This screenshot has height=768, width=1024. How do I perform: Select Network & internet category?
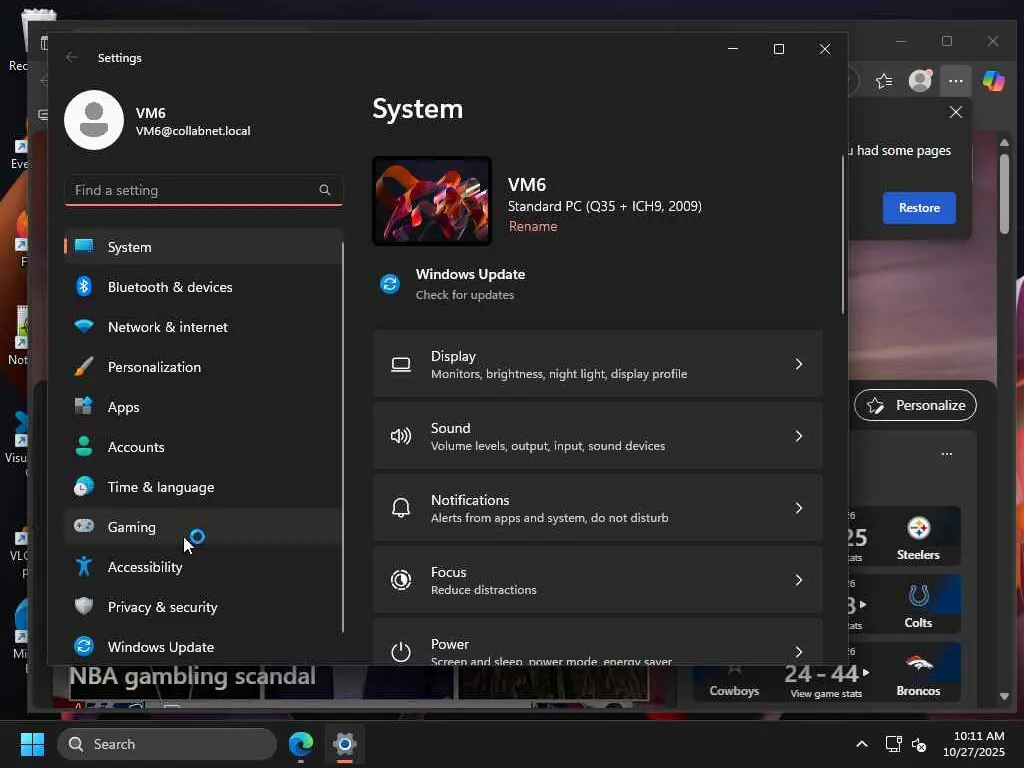203,327
